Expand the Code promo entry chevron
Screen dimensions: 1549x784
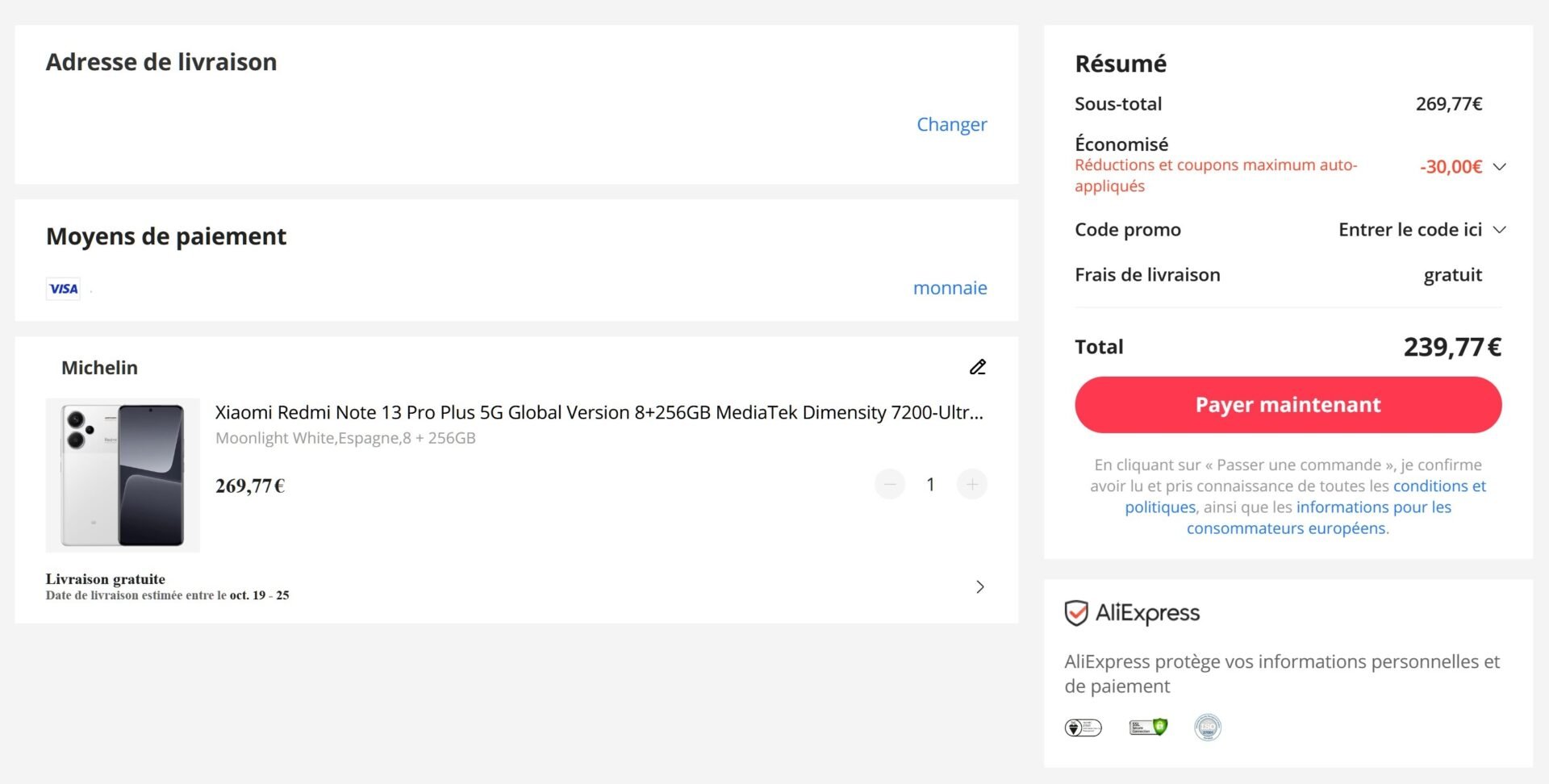pyautogui.click(x=1500, y=230)
